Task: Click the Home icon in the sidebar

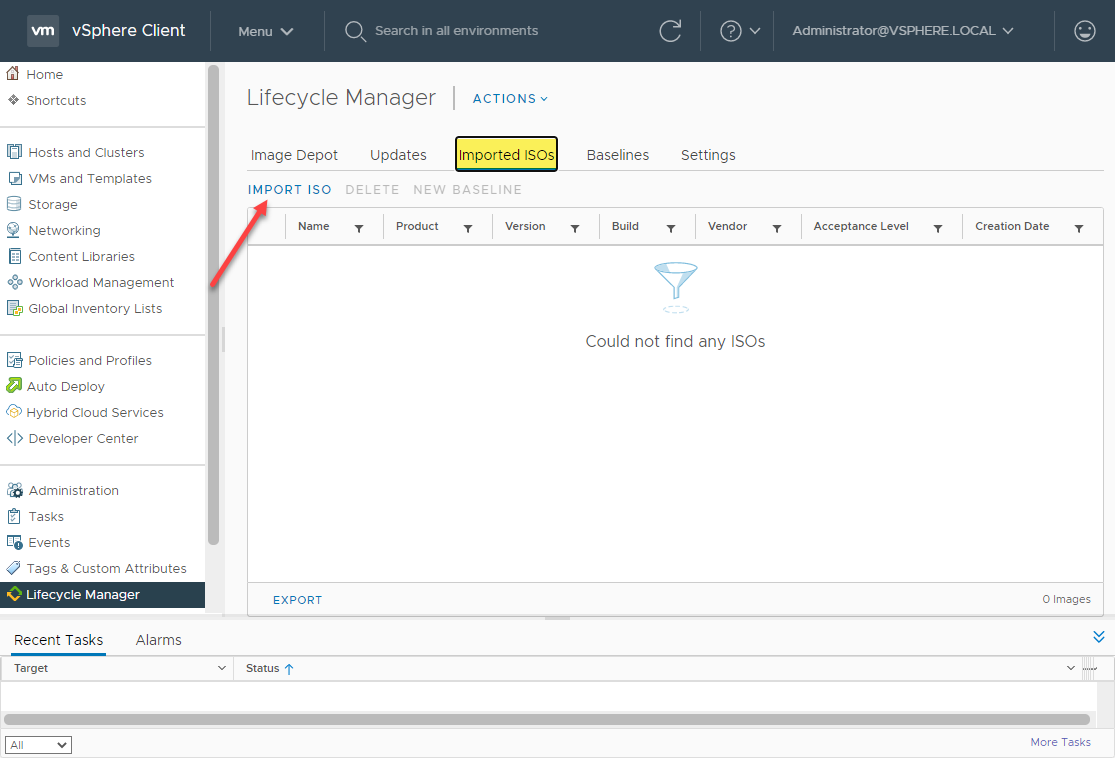Action: click(13, 73)
